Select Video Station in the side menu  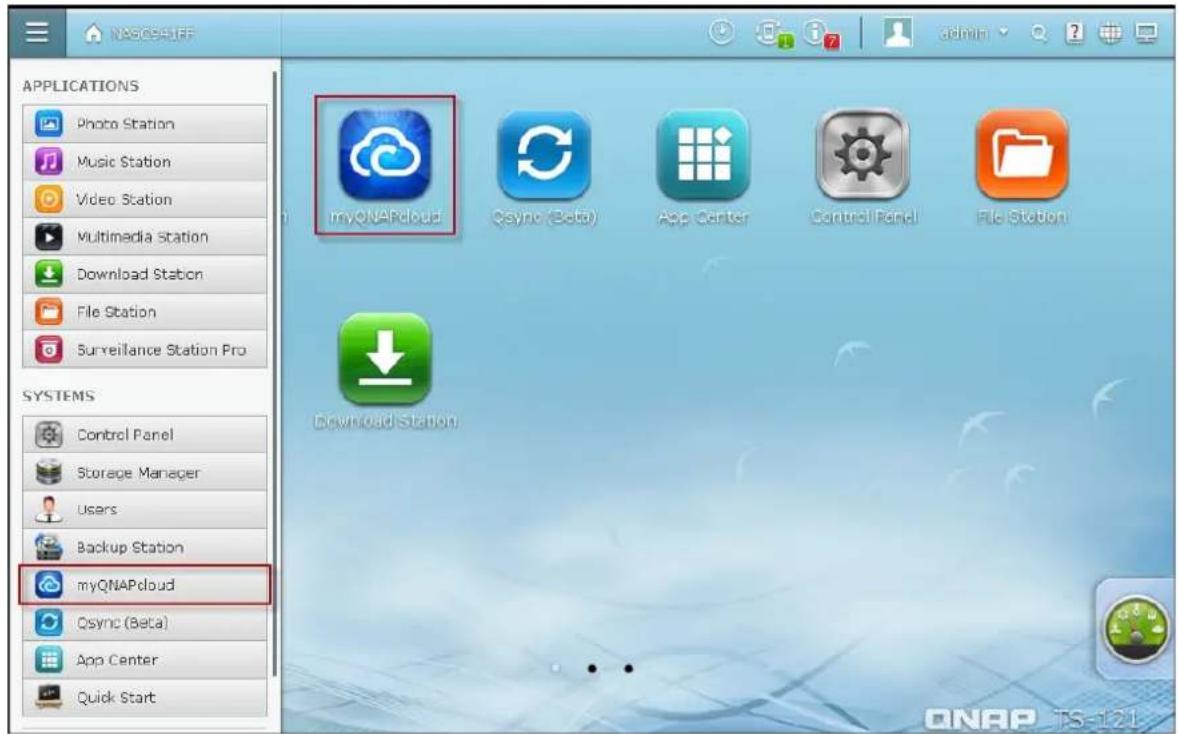point(145,199)
